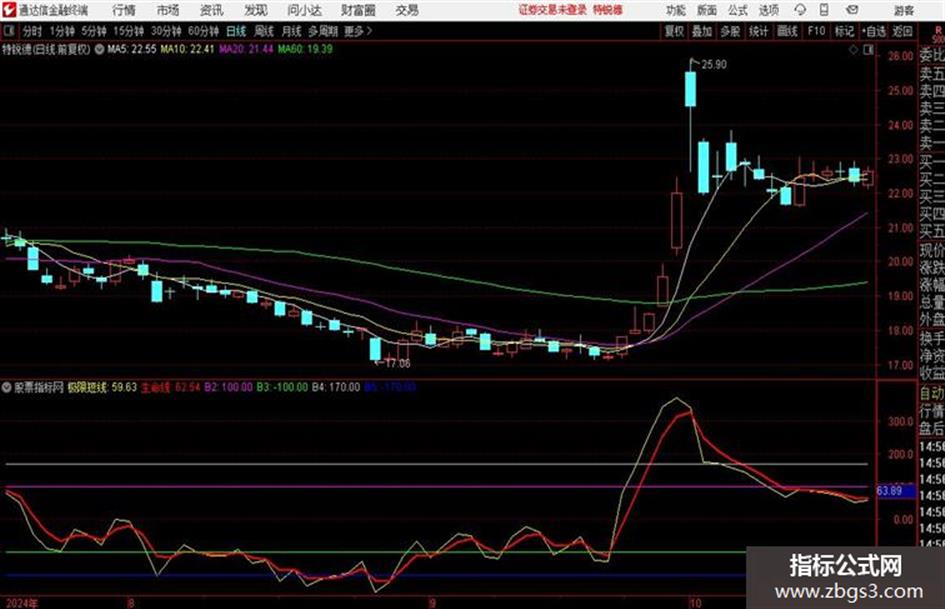Click the 17.06 low price label
The image size is (945, 609).
point(398,364)
